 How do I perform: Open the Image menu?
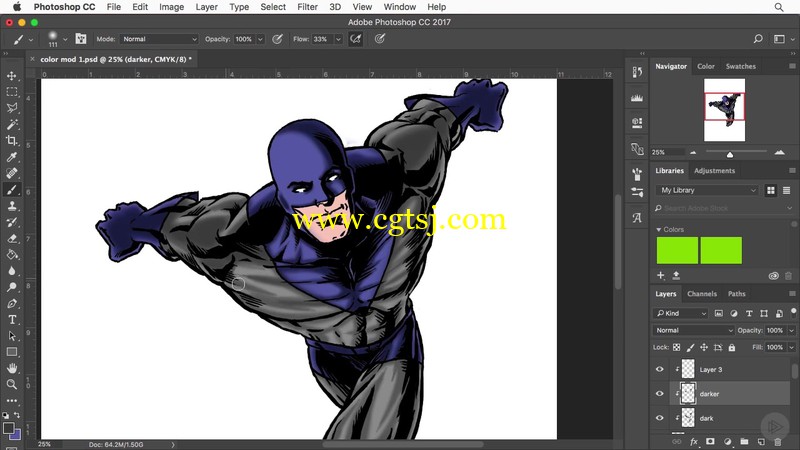tap(171, 7)
